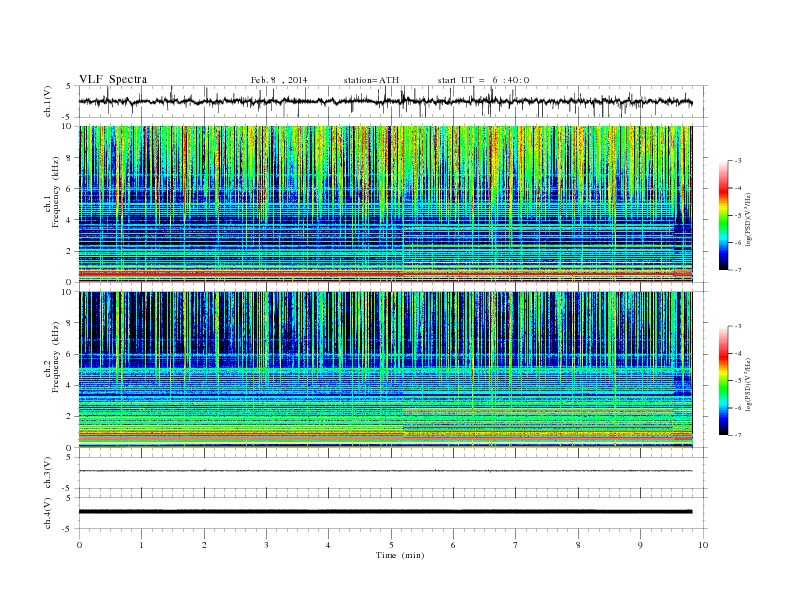Click the red band of ch.1 color bar

tap(723, 190)
